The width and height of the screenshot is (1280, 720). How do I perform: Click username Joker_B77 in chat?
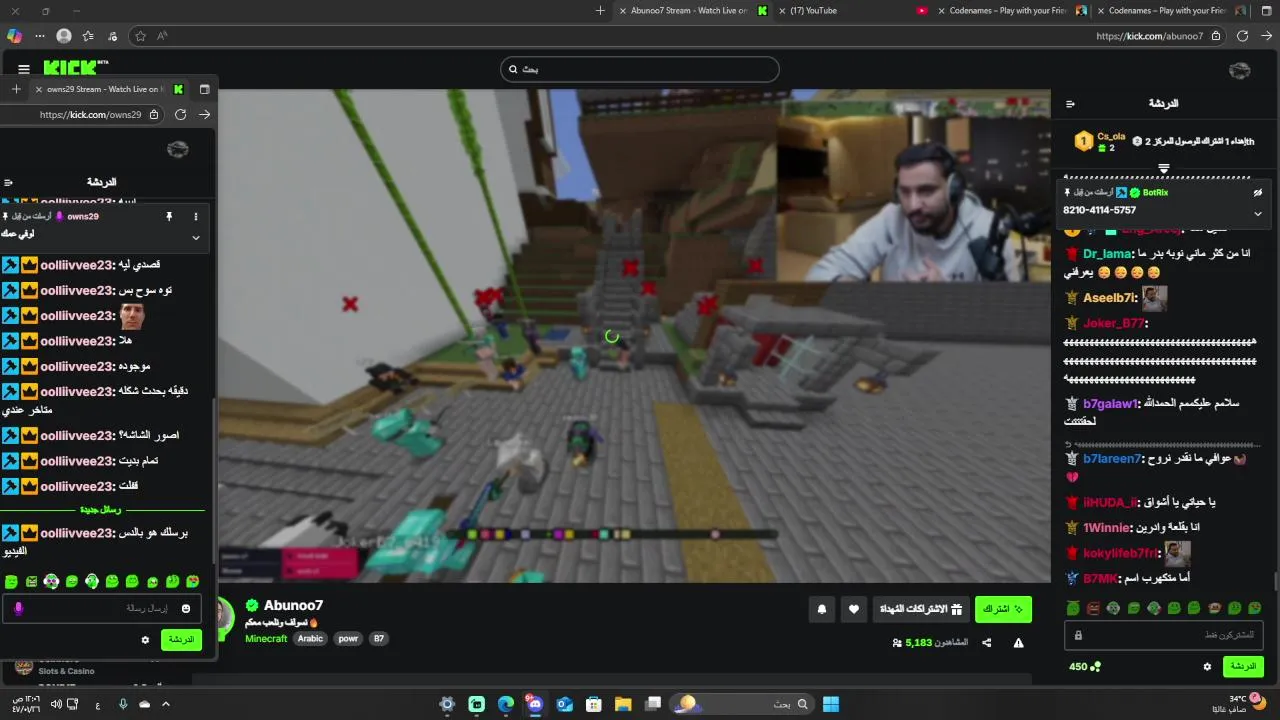click(1114, 323)
